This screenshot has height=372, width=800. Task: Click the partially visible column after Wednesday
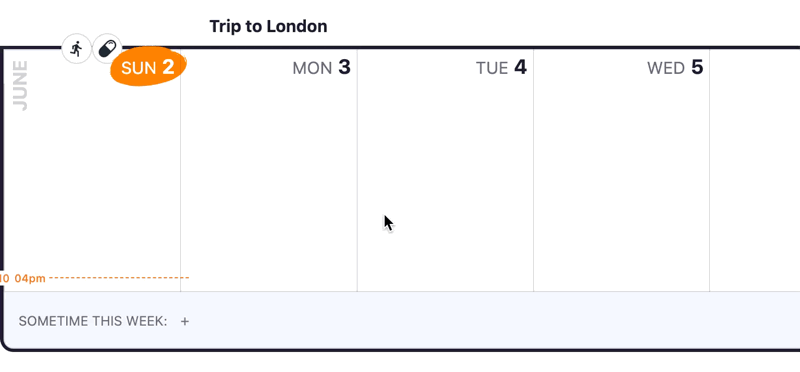pos(755,170)
